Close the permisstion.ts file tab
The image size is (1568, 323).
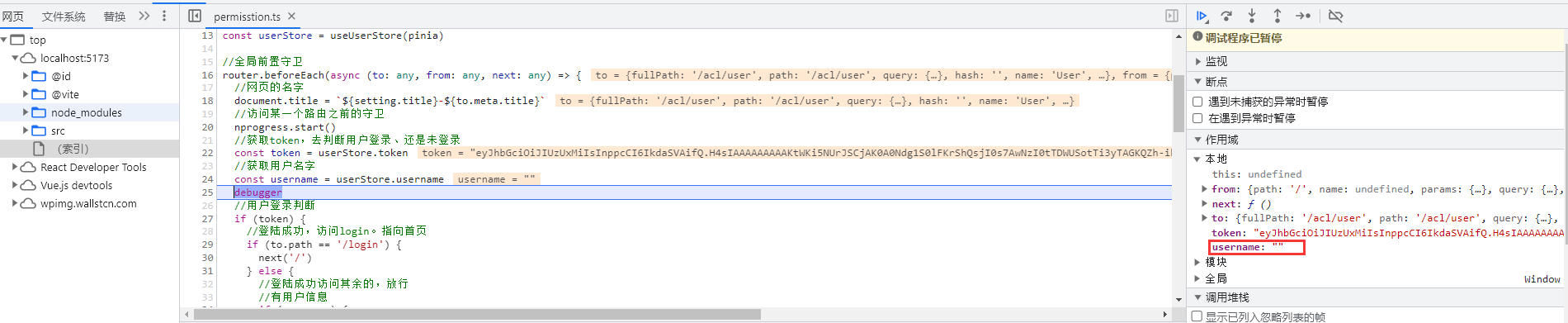291,17
